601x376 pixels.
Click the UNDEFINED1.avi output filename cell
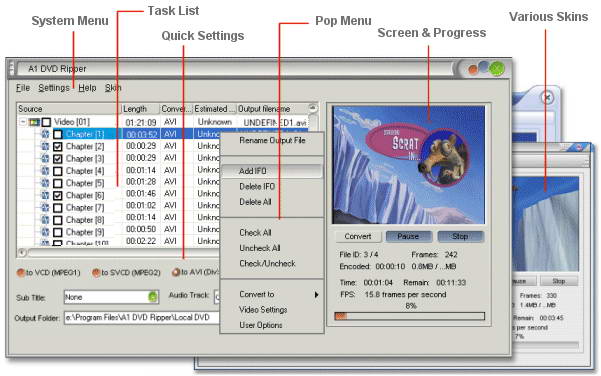point(275,123)
